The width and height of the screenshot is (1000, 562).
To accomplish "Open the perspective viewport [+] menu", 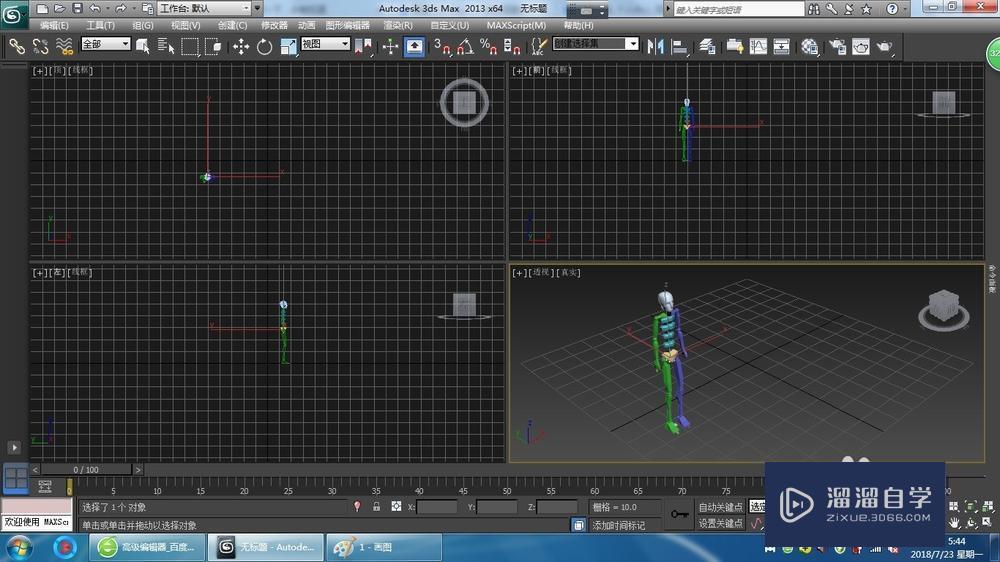I will click(x=518, y=273).
